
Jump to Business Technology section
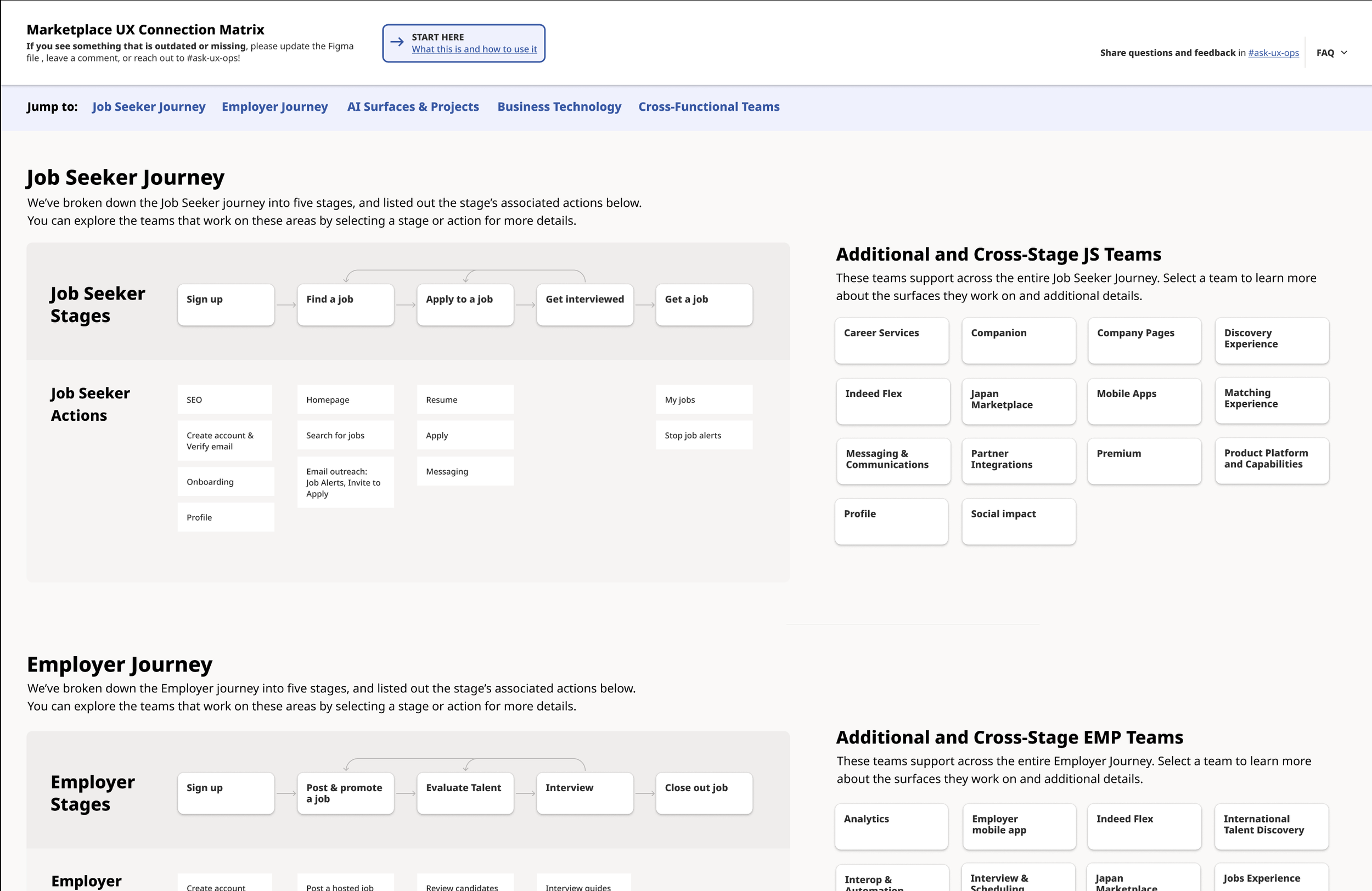(x=559, y=106)
